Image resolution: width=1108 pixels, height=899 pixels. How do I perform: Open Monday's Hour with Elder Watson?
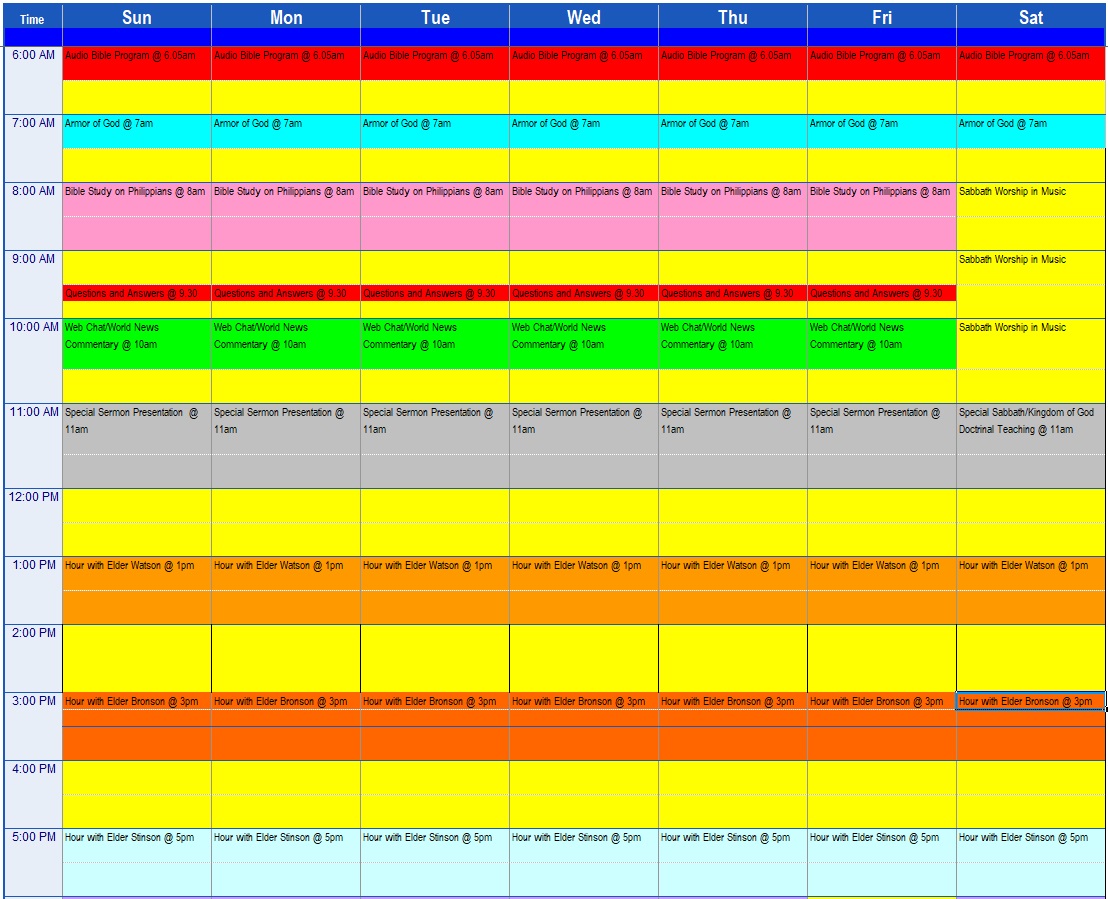(285, 566)
